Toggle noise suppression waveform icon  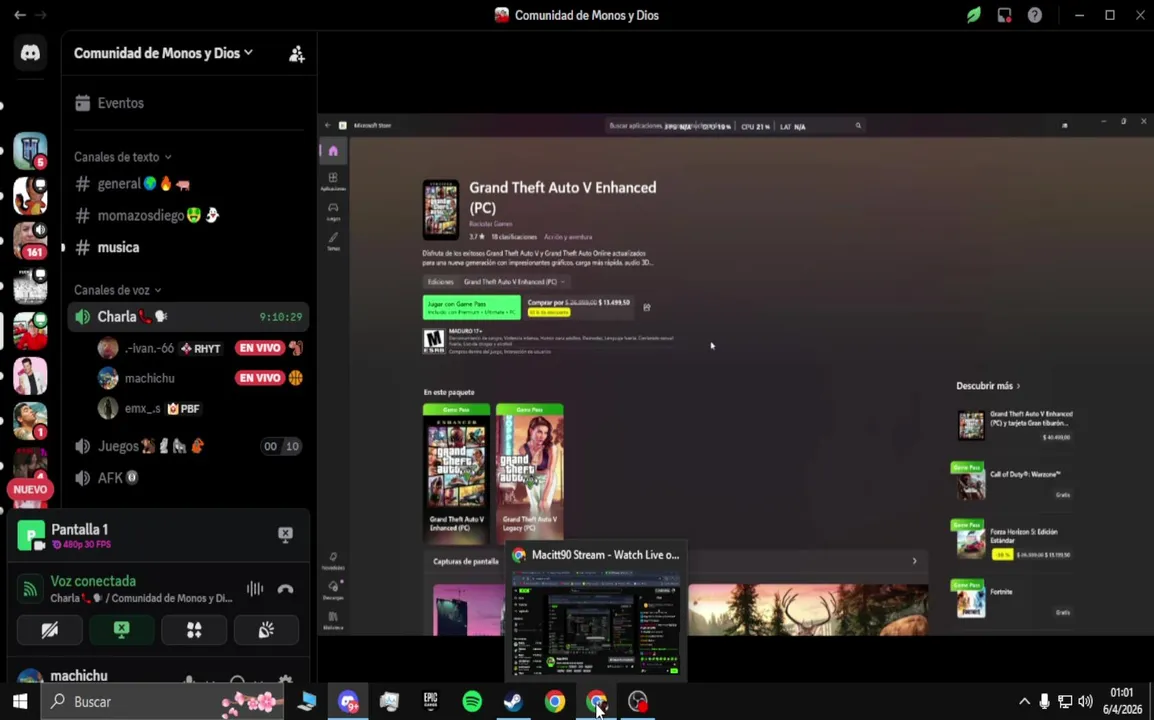[x=255, y=589]
